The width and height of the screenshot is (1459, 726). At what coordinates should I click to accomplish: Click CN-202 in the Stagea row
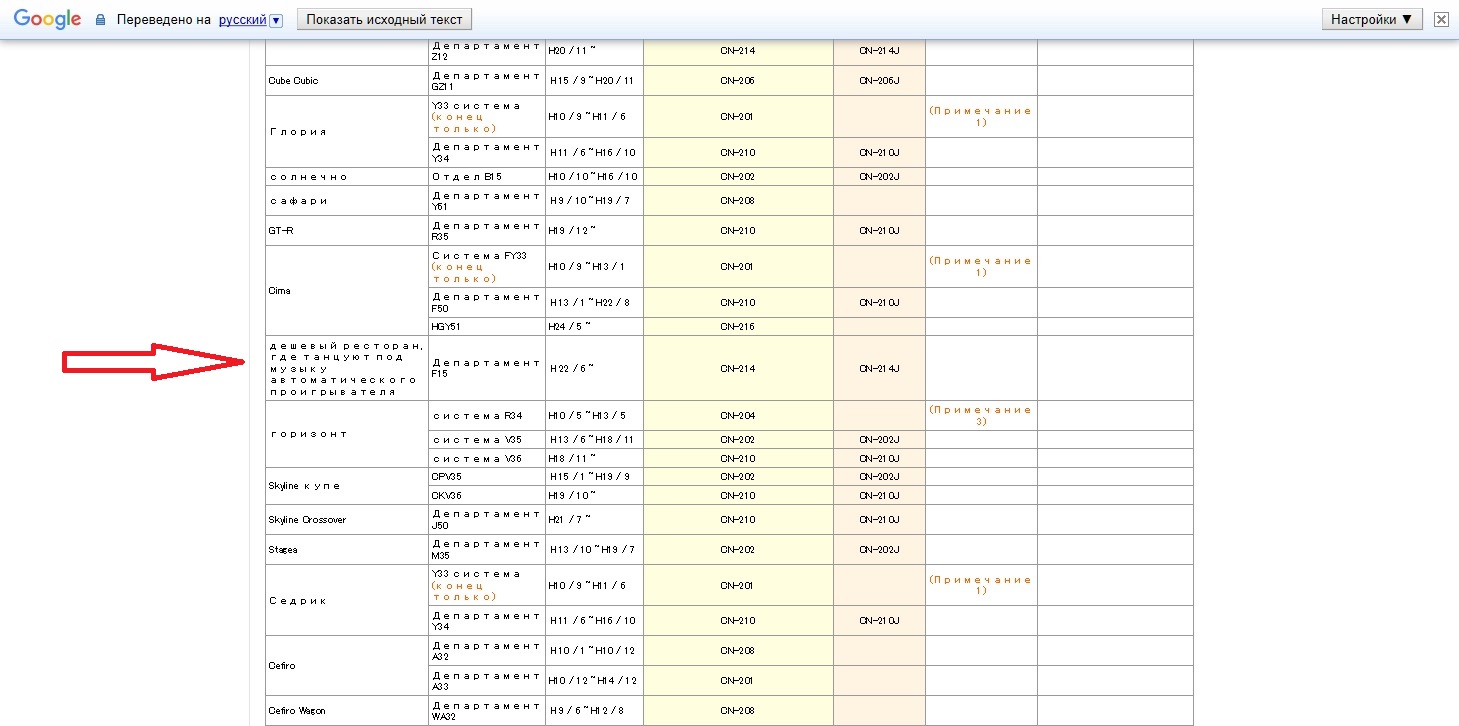[738, 550]
